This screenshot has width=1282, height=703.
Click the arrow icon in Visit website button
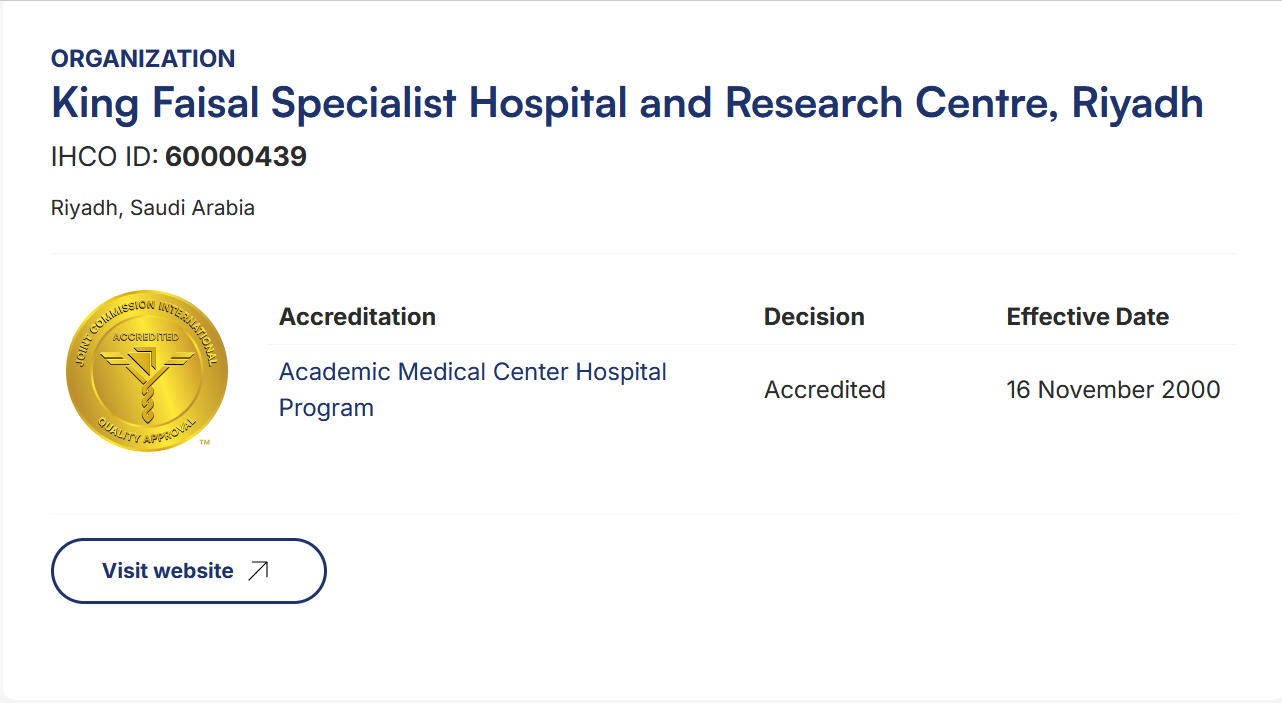pyautogui.click(x=258, y=571)
